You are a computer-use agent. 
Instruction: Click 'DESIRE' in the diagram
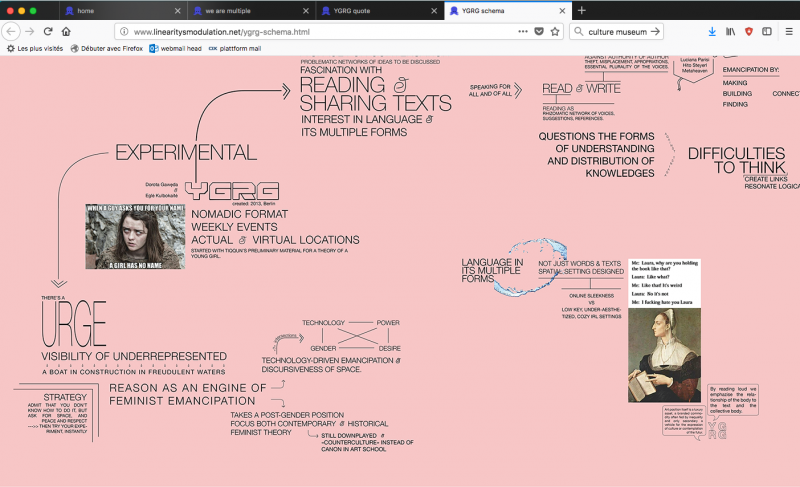(x=389, y=348)
